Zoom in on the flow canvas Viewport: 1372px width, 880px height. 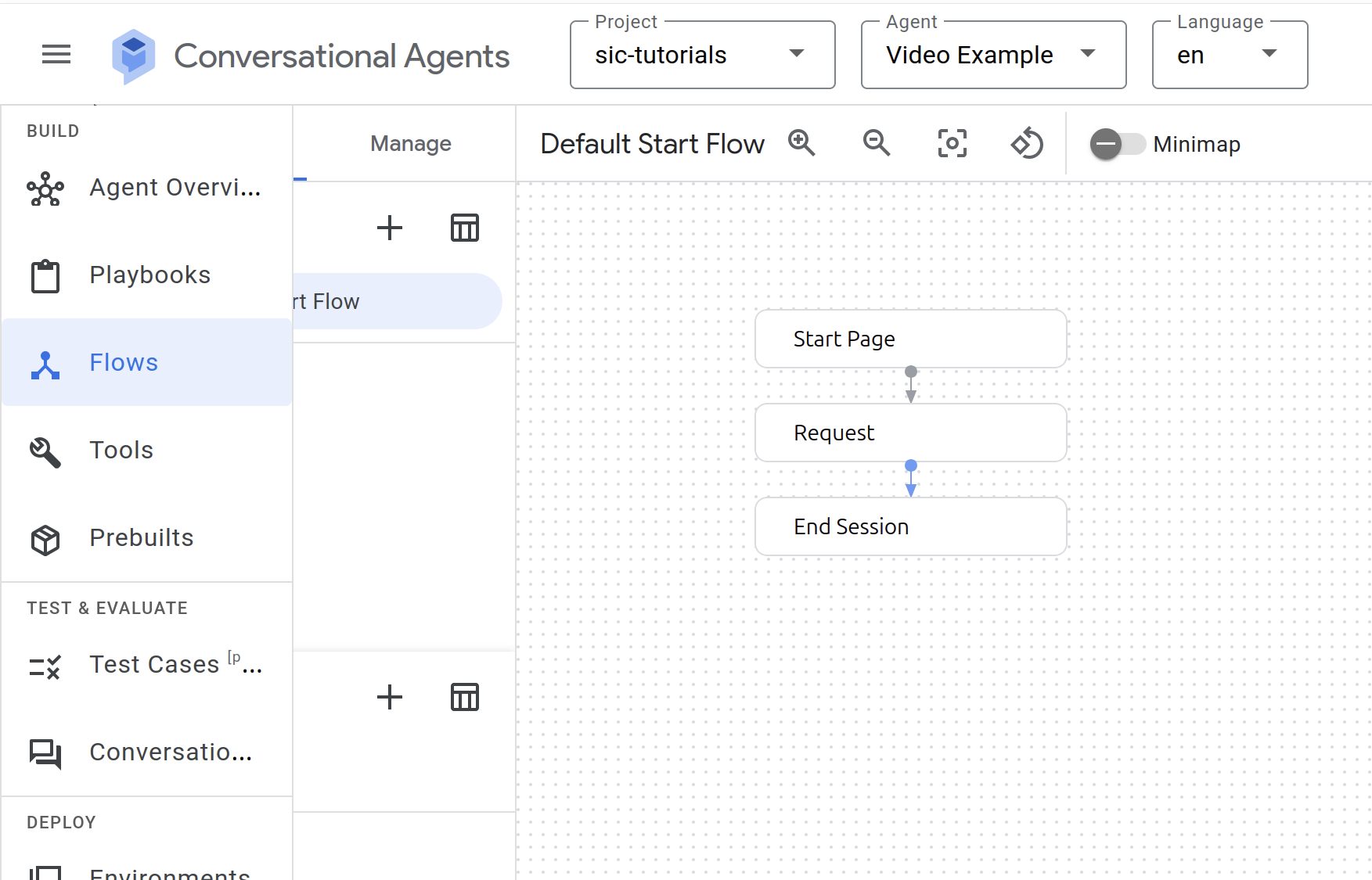(801, 143)
